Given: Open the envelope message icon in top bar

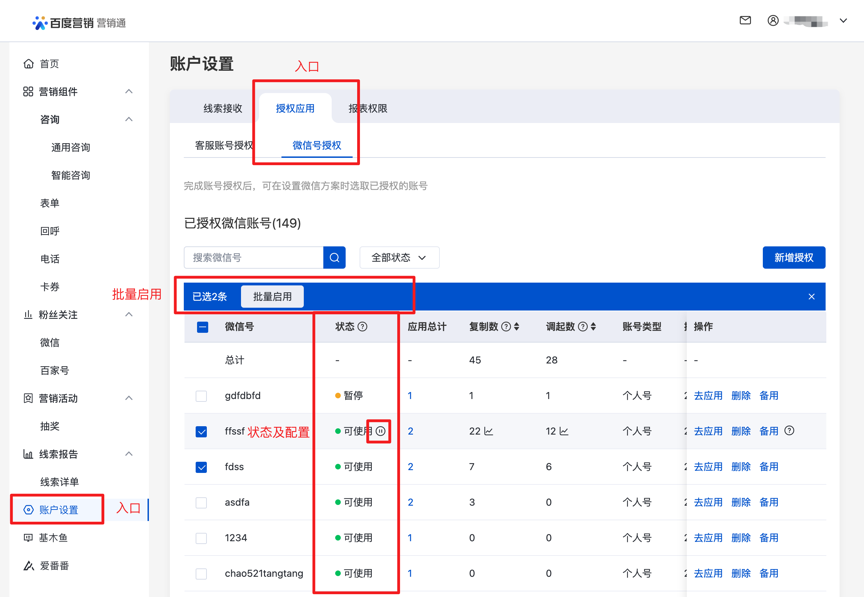Looking at the screenshot, I should click(x=744, y=20).
